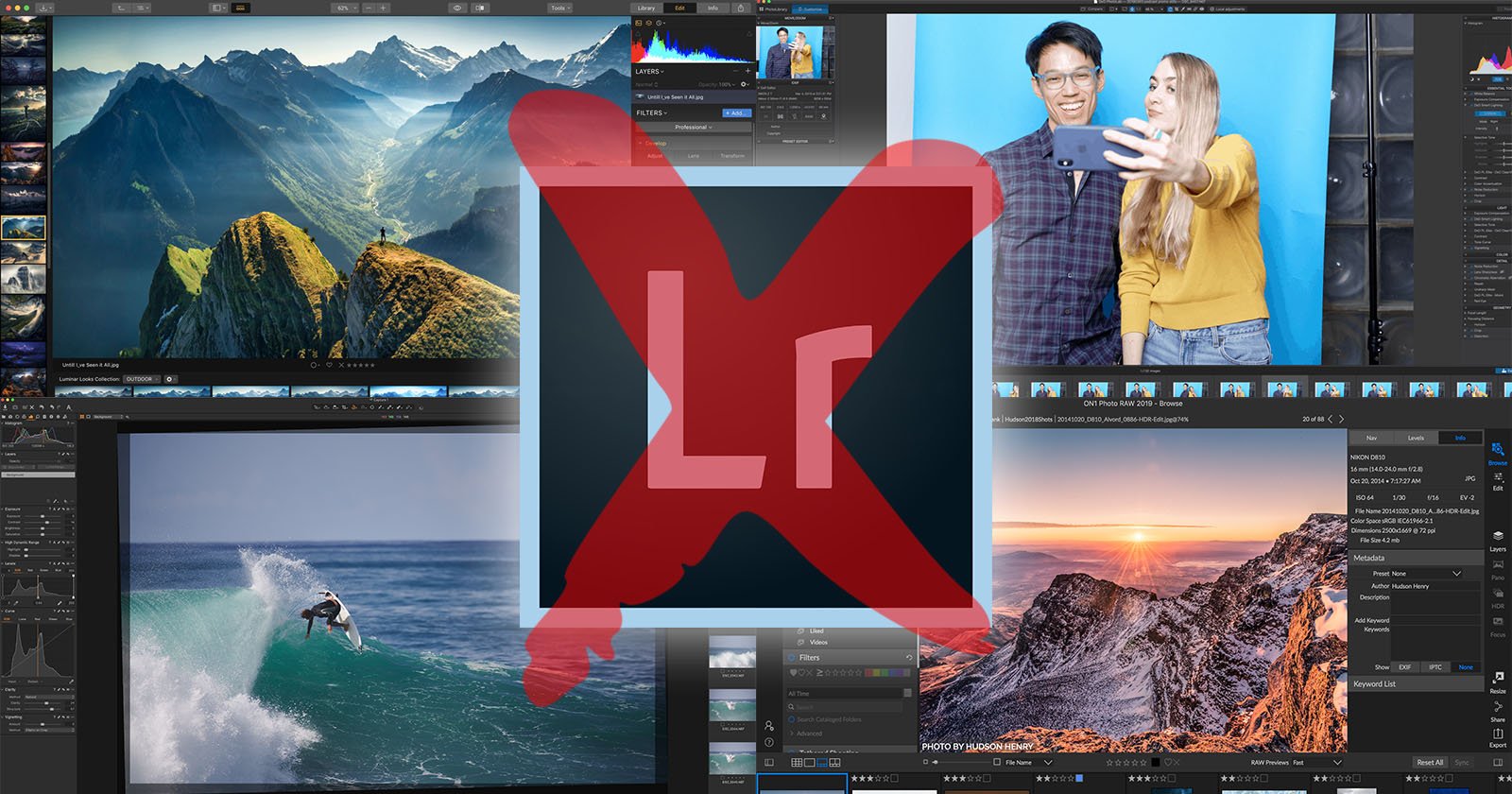Toggle the filled heart like filter in ON1
Viewport: 1512px width, 794px height.
tap(793, 672)
